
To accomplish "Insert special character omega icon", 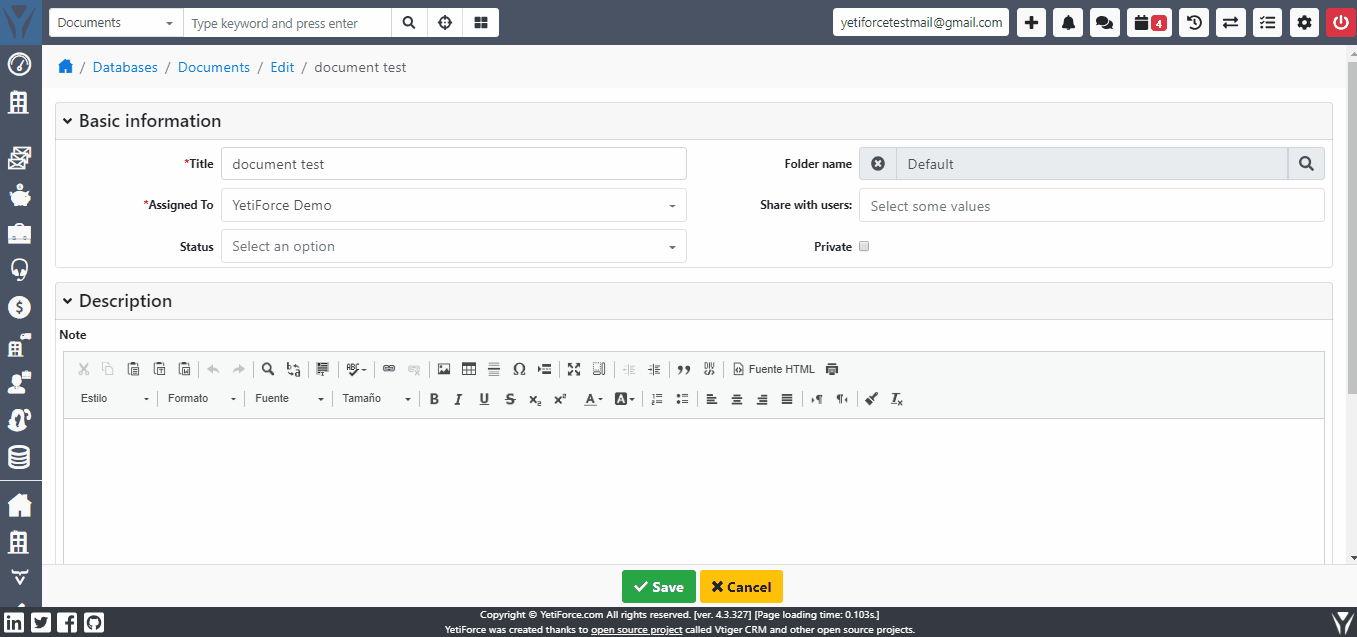I will (519, 369).
